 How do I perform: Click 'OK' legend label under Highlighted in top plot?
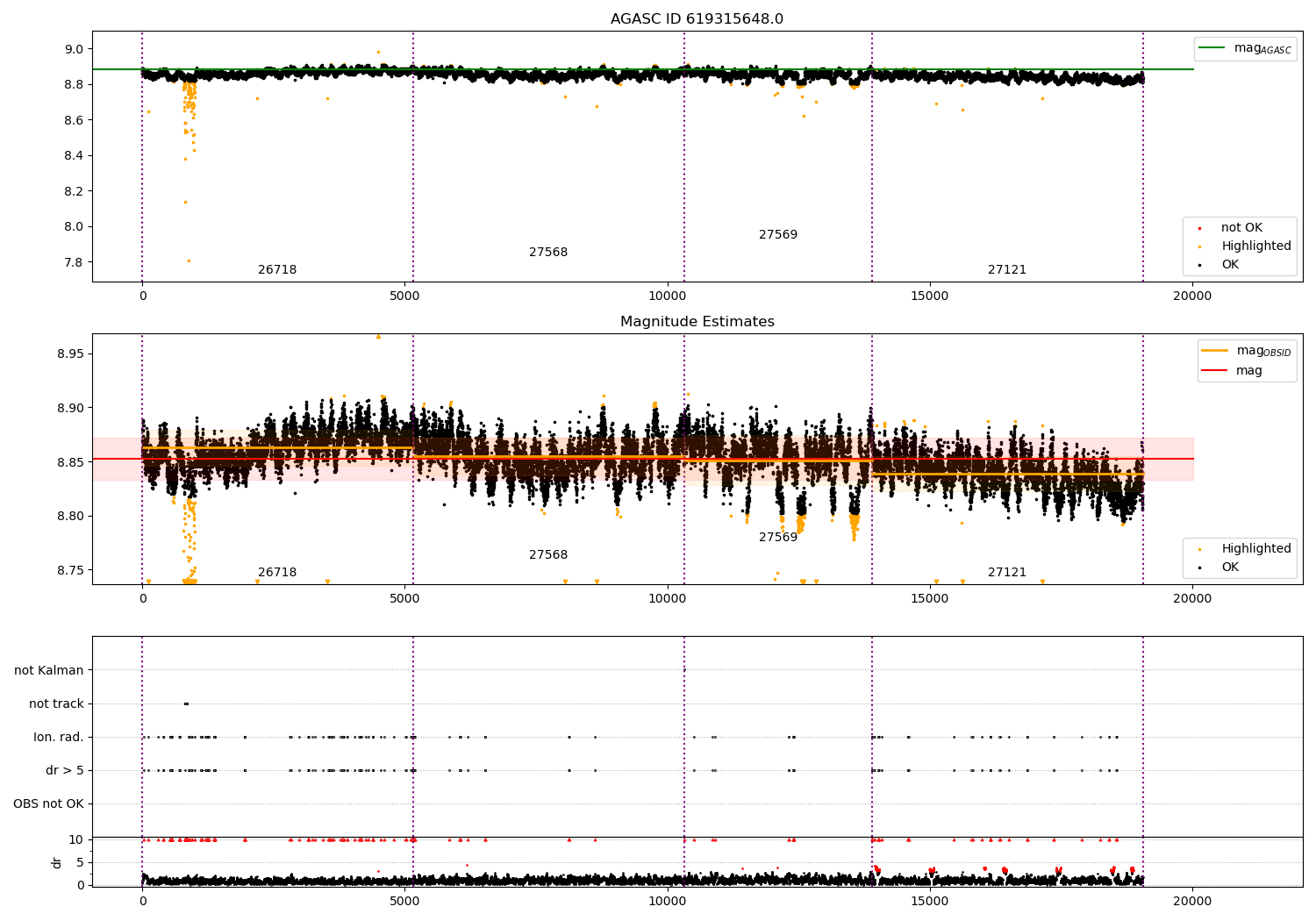click(1230, 265)
